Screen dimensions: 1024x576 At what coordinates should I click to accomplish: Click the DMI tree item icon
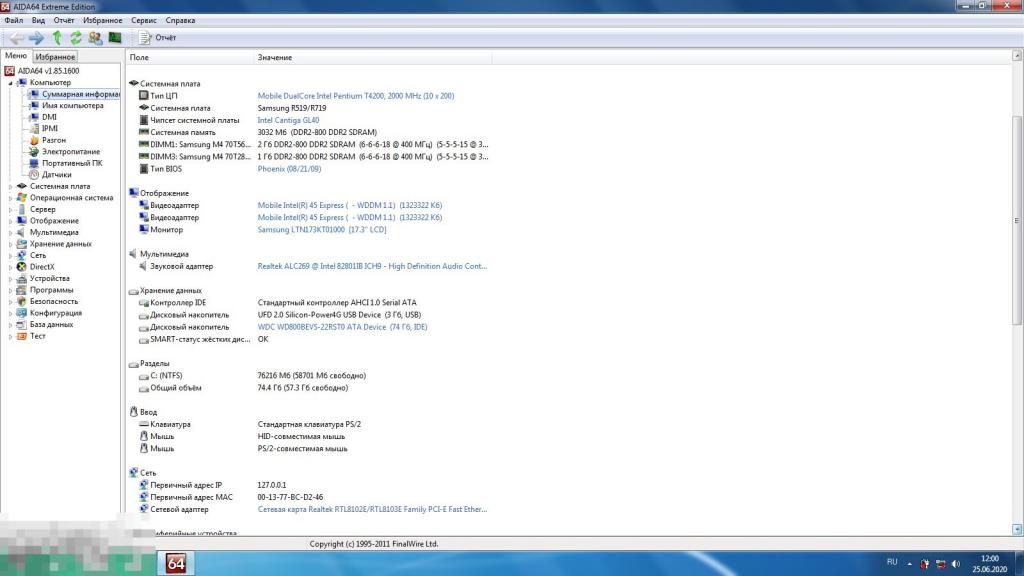point(34,117)
